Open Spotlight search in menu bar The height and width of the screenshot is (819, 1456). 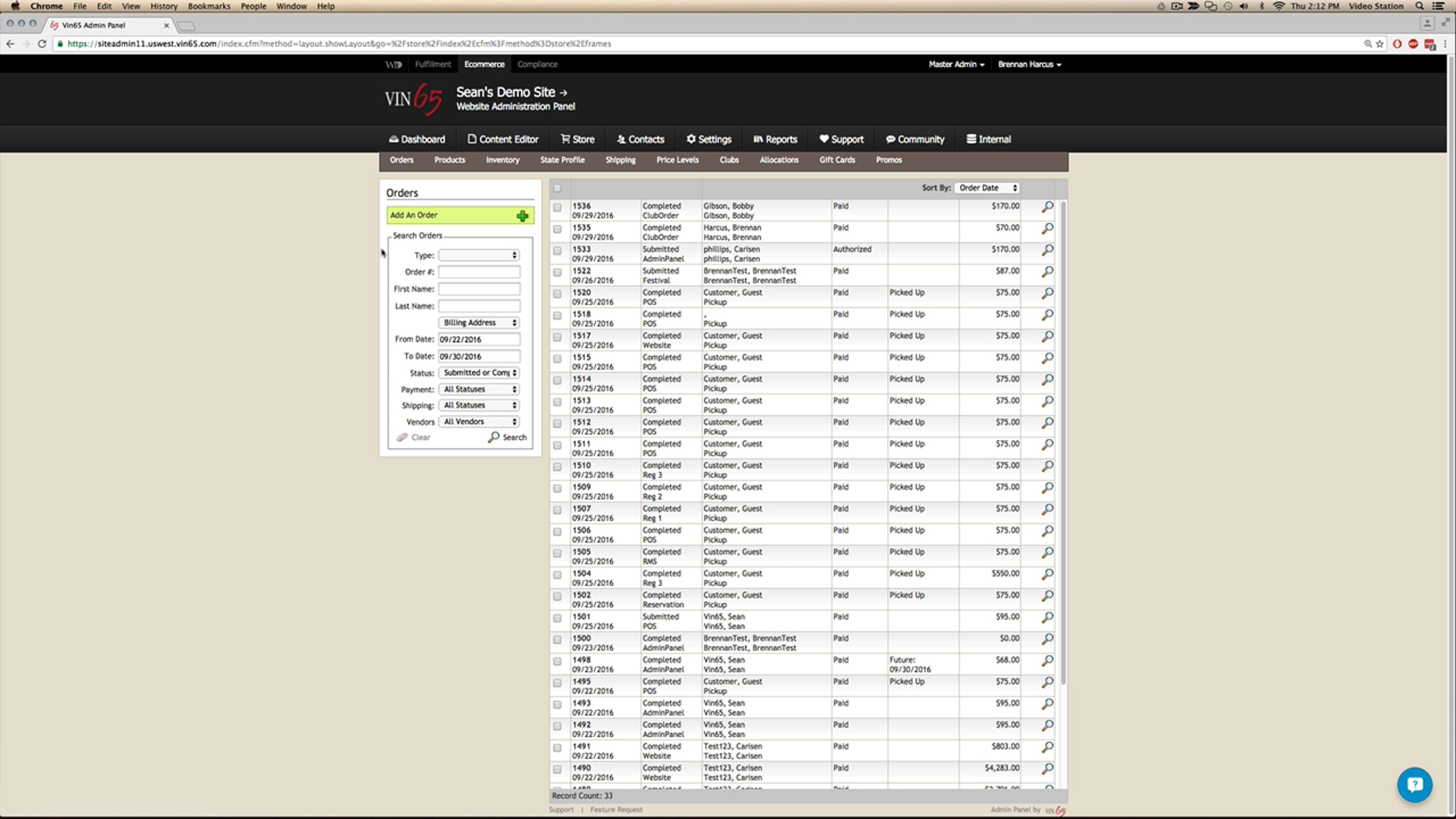1420,6
